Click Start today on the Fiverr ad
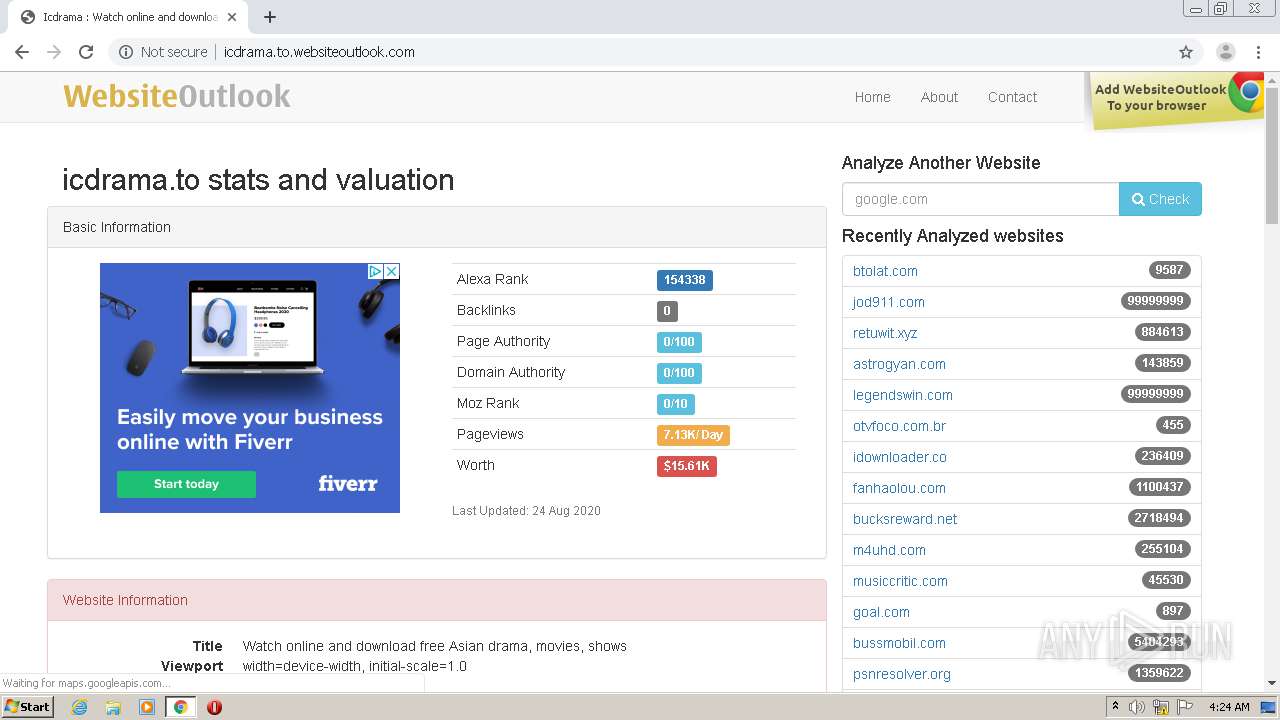 click(x=186, y=484)
